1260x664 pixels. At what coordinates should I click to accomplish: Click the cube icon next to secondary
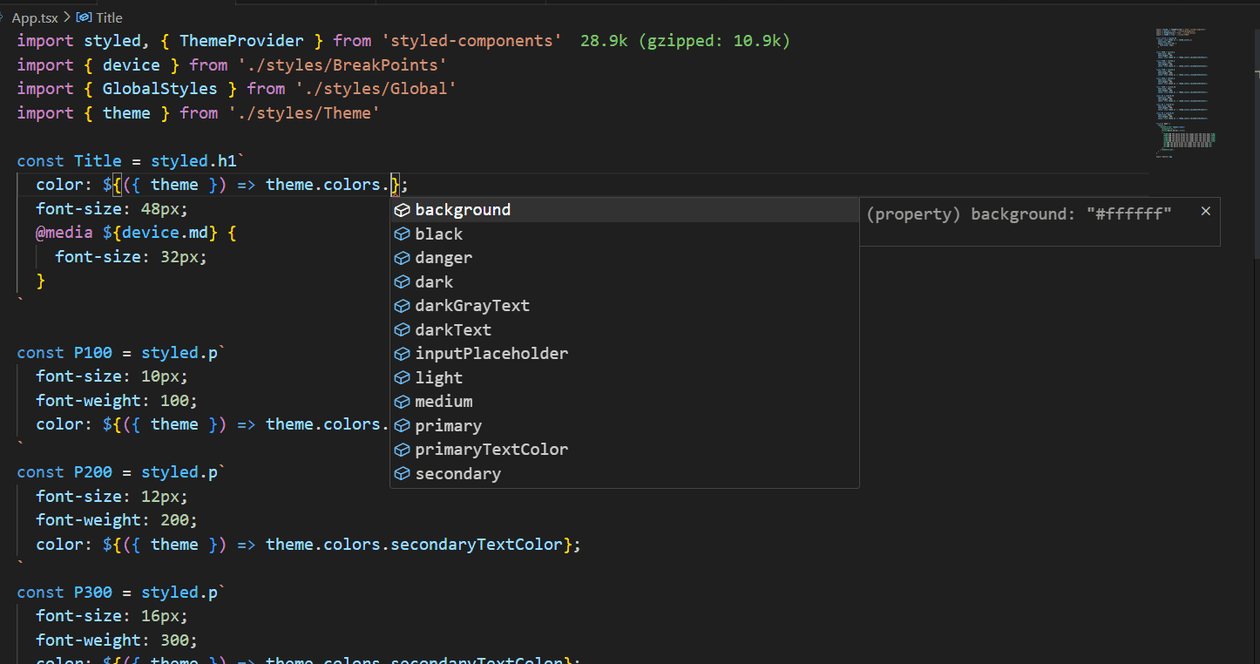coord(402,474)
